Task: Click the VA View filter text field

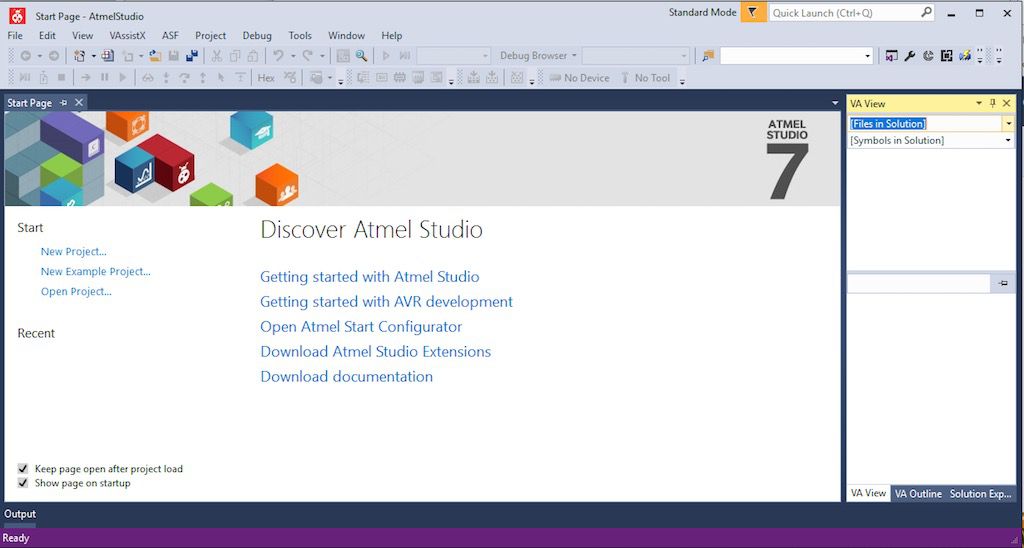Action: [x=919, y=283]
